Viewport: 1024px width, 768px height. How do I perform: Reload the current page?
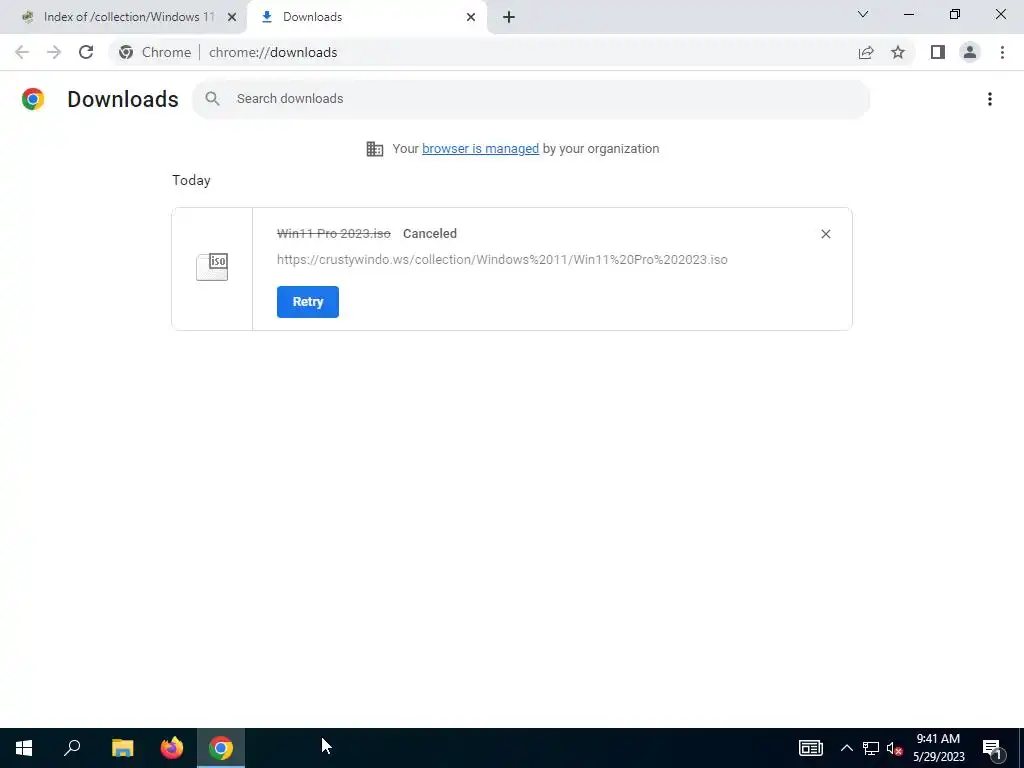pos(86,52)
